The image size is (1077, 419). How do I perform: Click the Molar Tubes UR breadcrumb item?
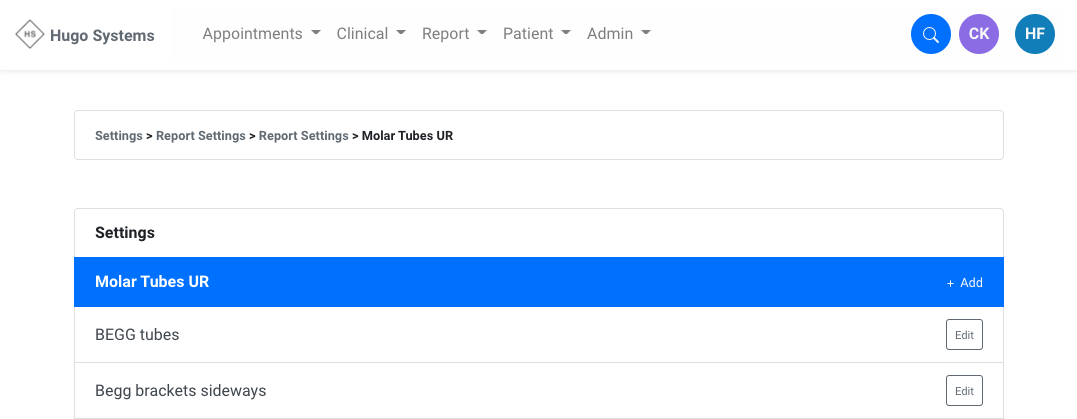click(x=407, y=136)
